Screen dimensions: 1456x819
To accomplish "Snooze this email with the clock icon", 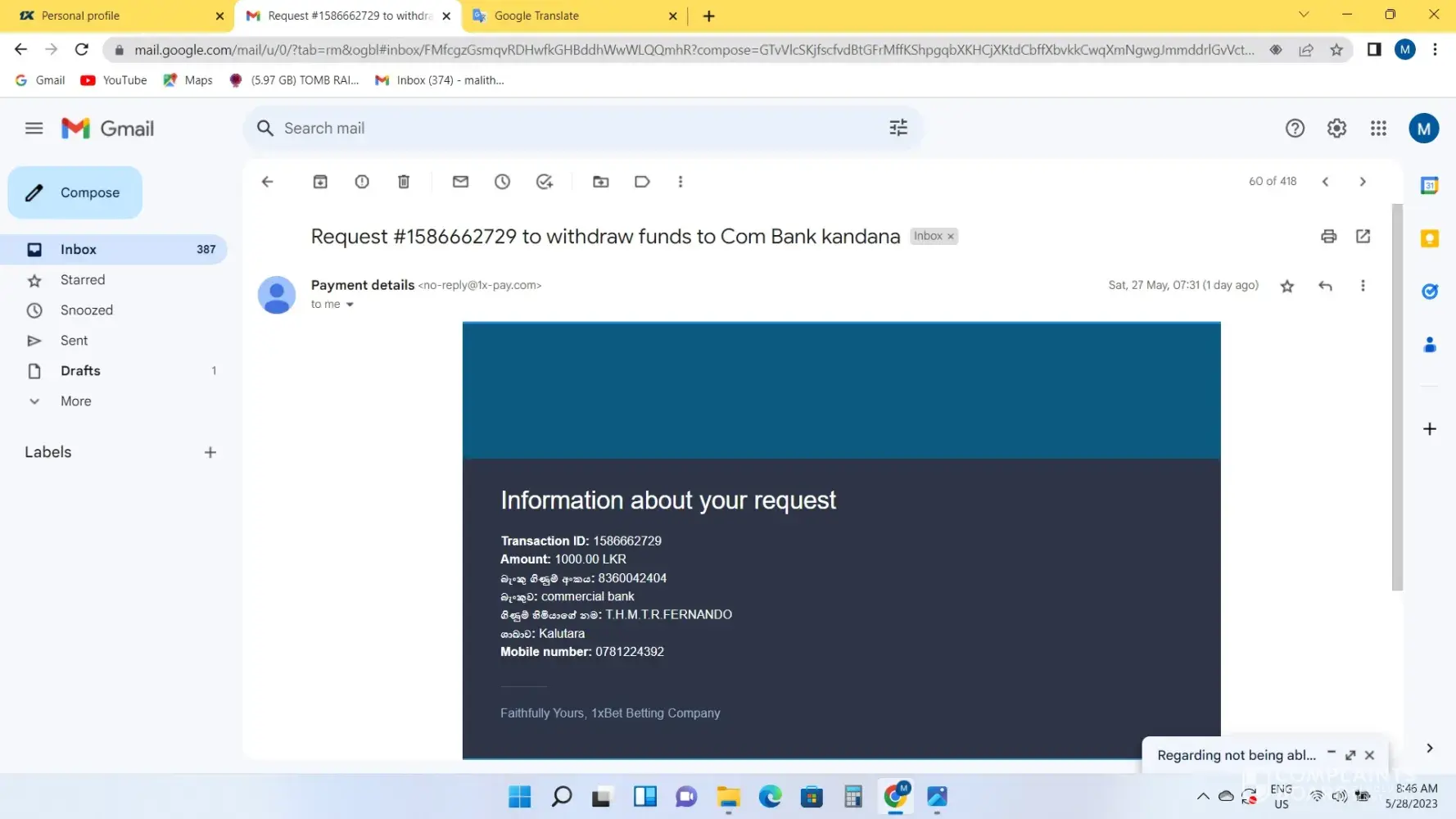I will point(502,182).
